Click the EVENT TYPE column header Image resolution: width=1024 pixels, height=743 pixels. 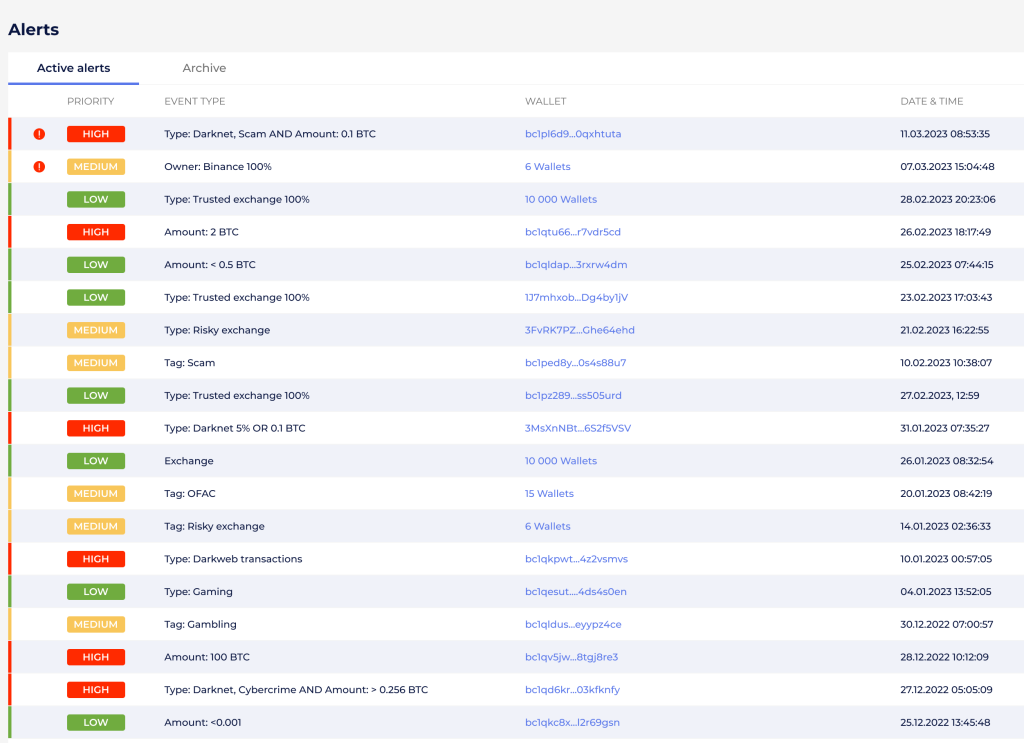pos(194,101)
